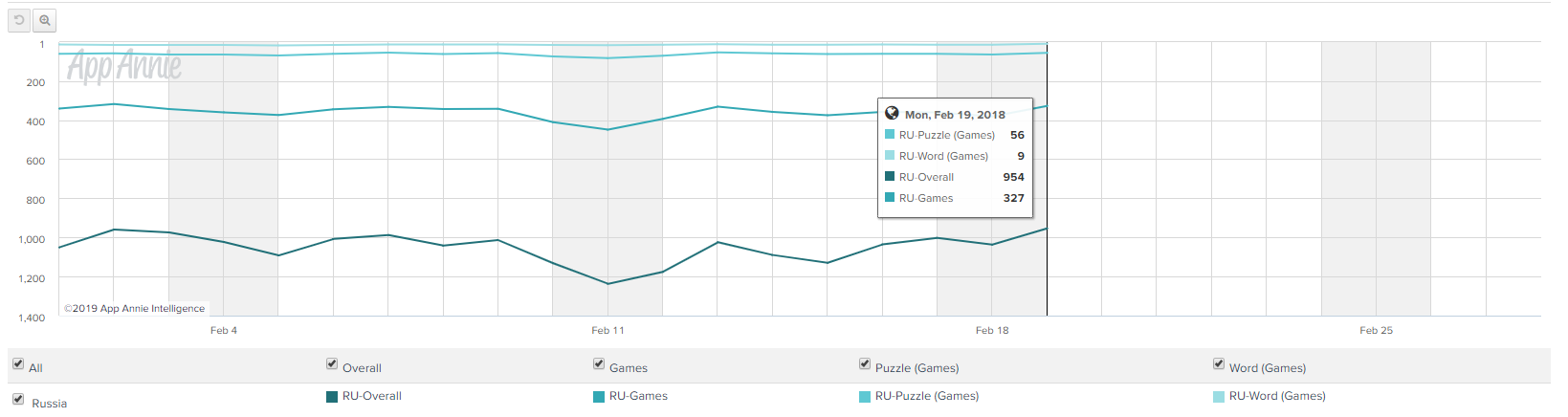The height and width of the screenshot is (417, 1568).
Task: Click the App Annie Intelligence copyright text
Action: (x=135, y=309)
